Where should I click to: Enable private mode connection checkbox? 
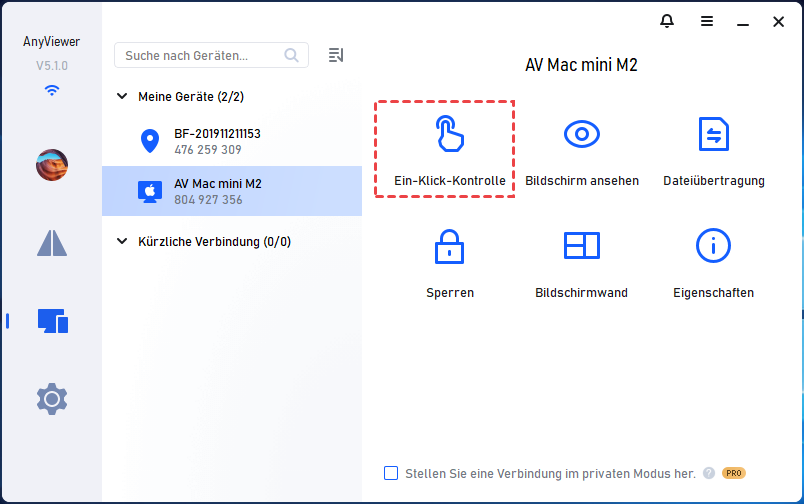(391, 473)
